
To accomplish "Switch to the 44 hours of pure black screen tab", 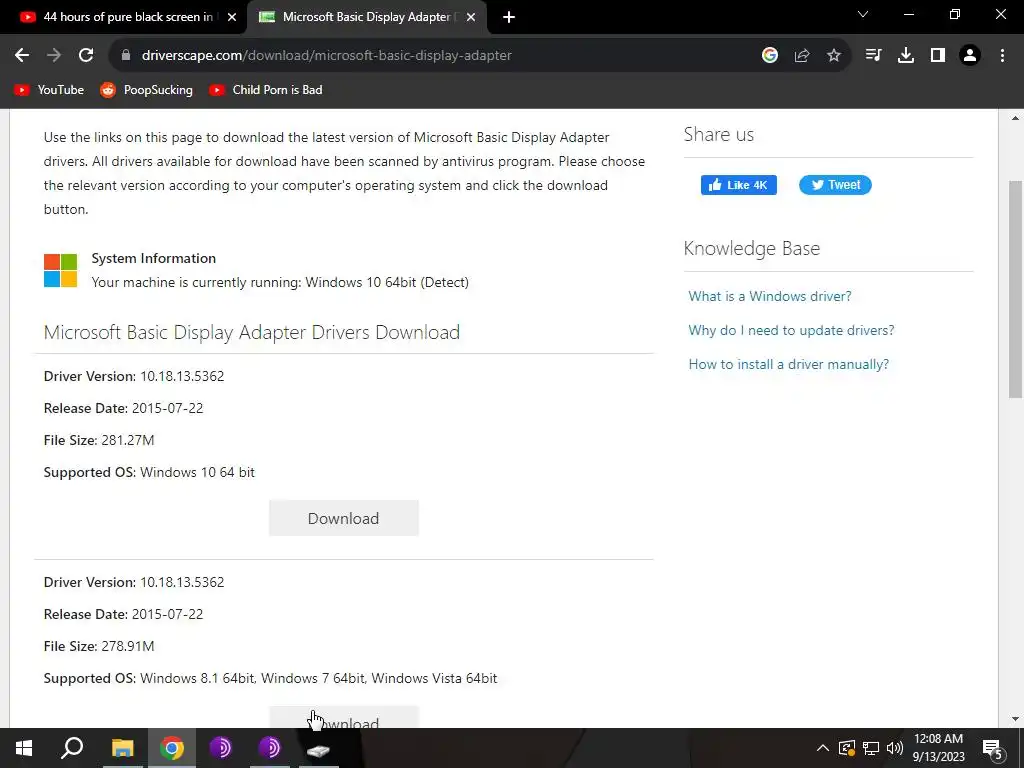I will tap(128, 17).
